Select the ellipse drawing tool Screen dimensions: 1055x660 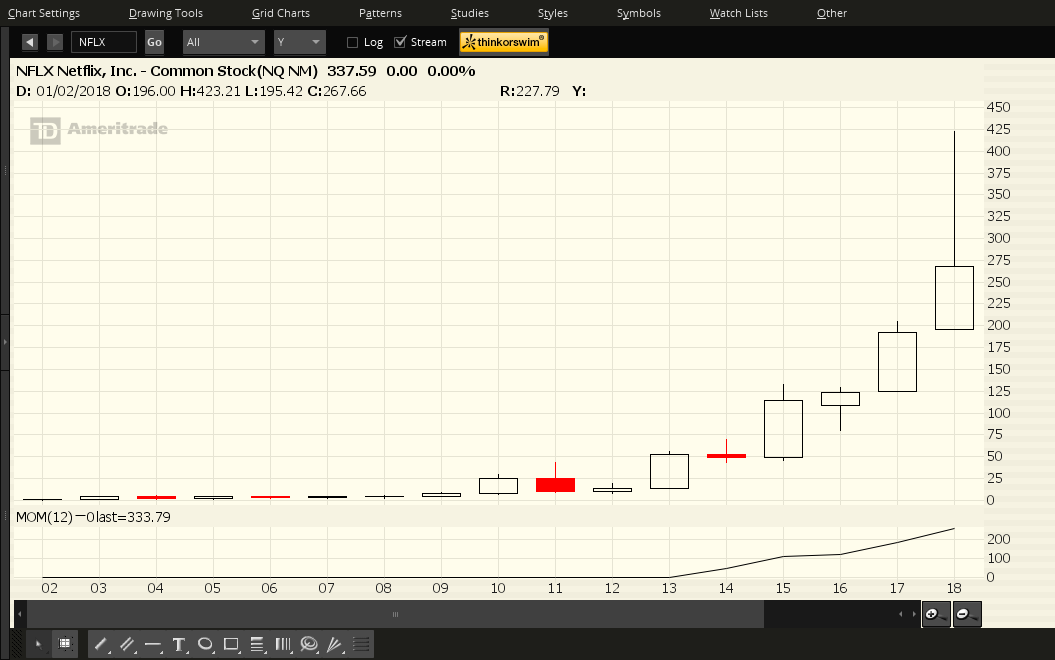205,645
